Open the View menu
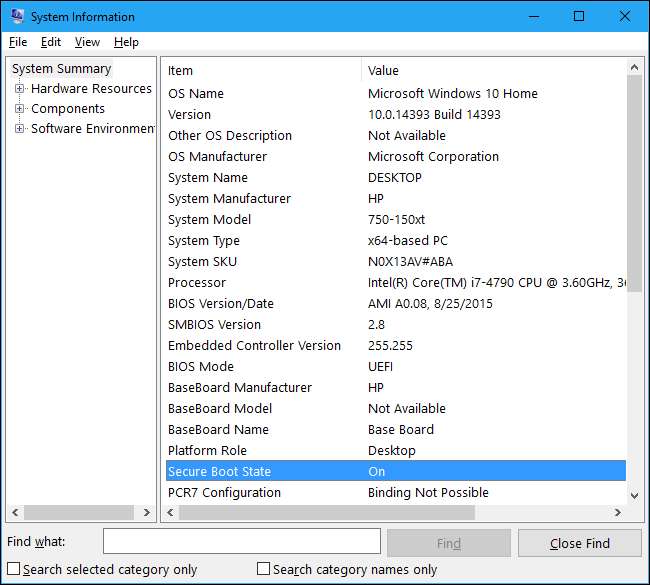Image resolution: width=650 pixels, height=585 pixels. click(x=87, y=42)
